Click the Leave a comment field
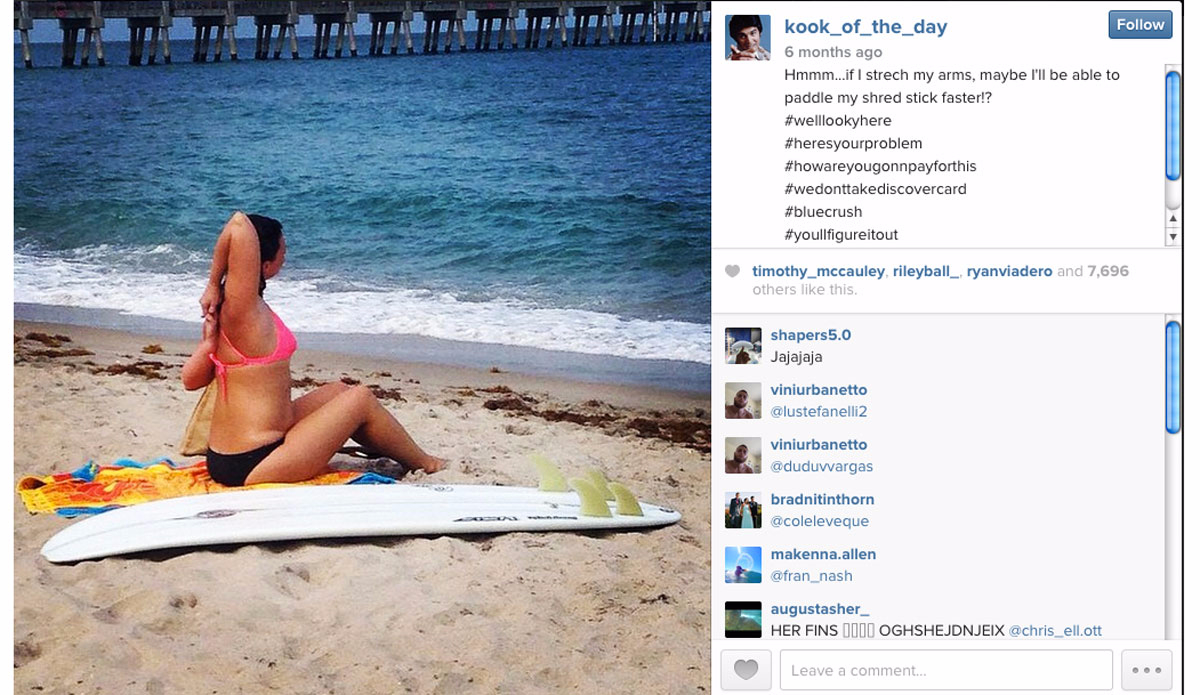This screenshot has height=695, width=1200. coord(946,670)
